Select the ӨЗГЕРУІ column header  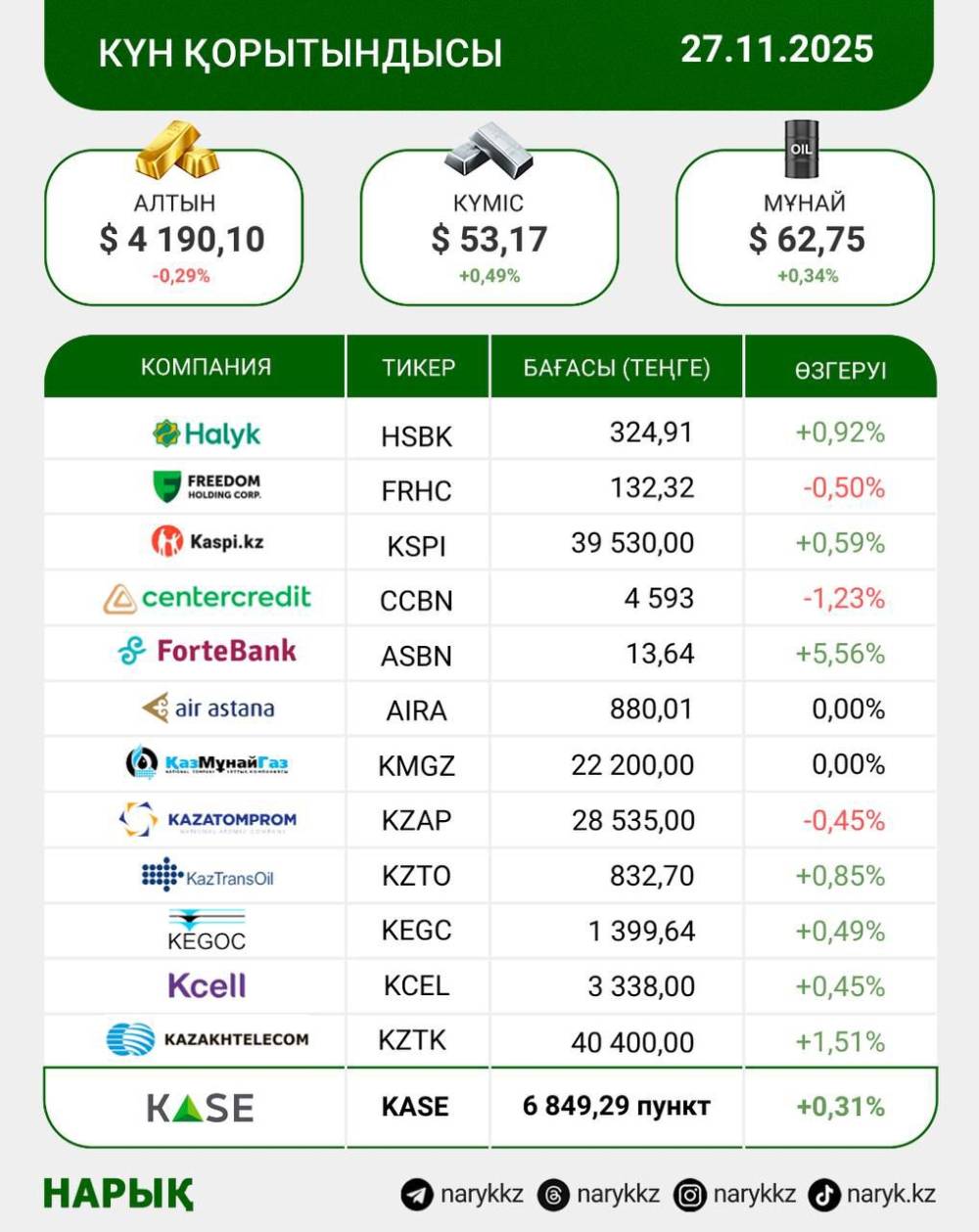(x=840, y=370)
